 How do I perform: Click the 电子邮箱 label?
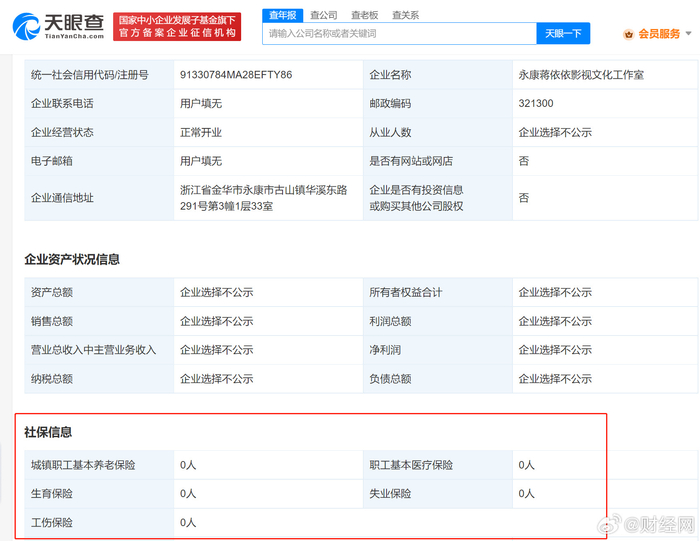tap(52, 161)
